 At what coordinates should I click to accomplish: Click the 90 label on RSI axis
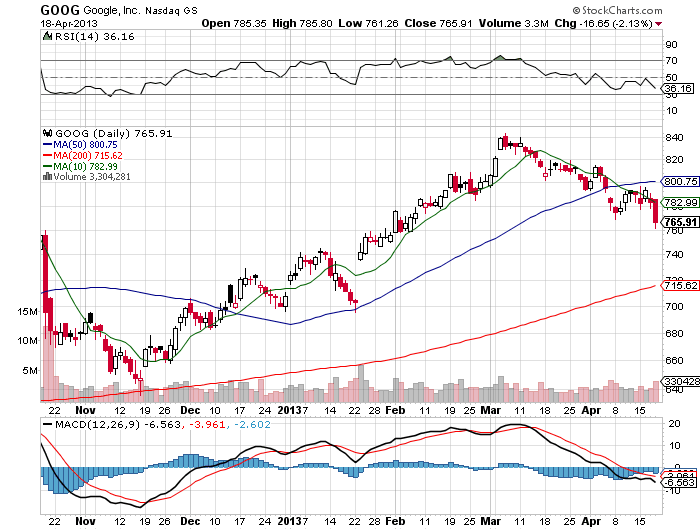tap(671, 44)
